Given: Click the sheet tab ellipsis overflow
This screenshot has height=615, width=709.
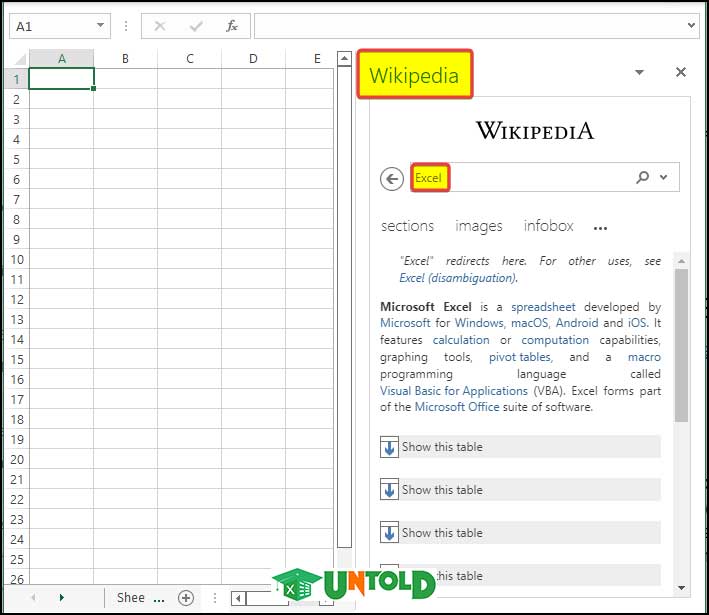Looking at the screenshot, I should 159,601.
